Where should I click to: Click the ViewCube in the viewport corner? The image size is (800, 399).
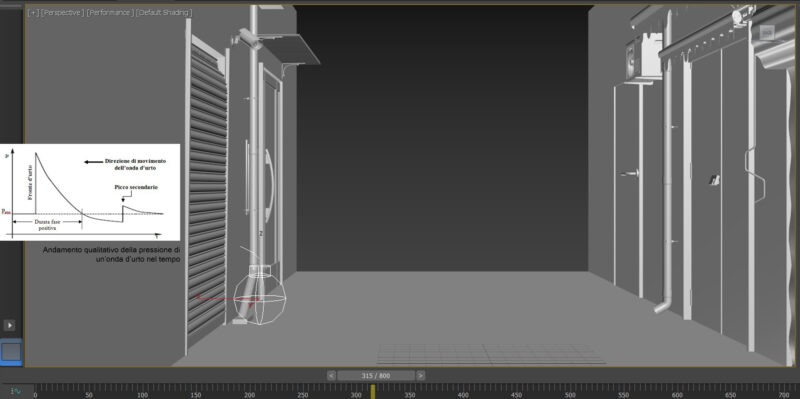click(767, 33)
